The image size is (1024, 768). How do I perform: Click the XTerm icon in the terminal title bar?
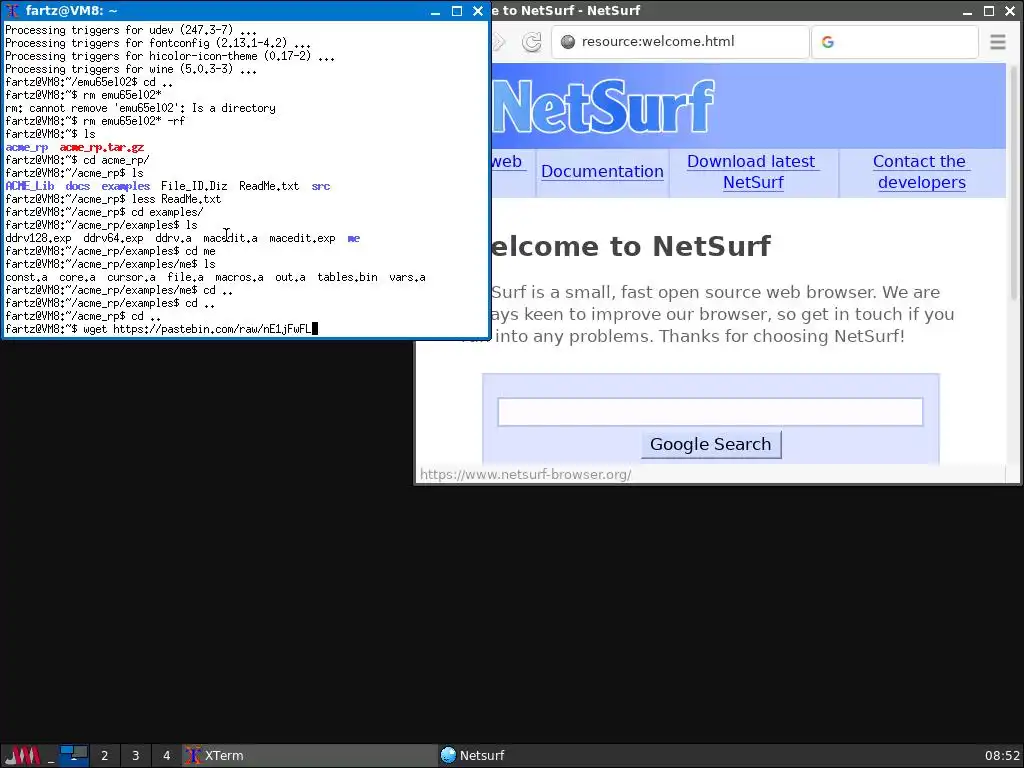[12, 11]
